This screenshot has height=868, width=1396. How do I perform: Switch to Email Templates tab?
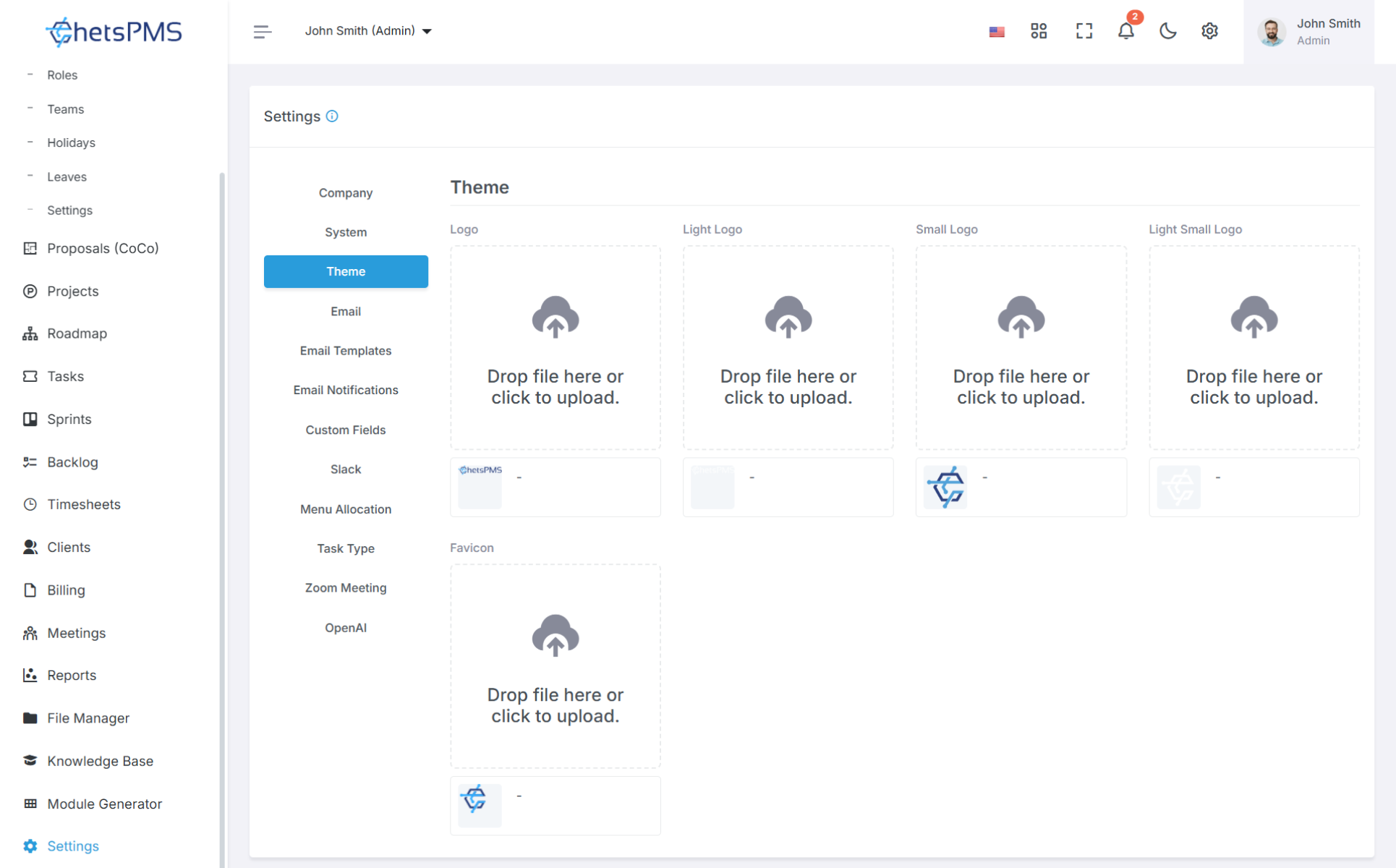pos(346,351)
